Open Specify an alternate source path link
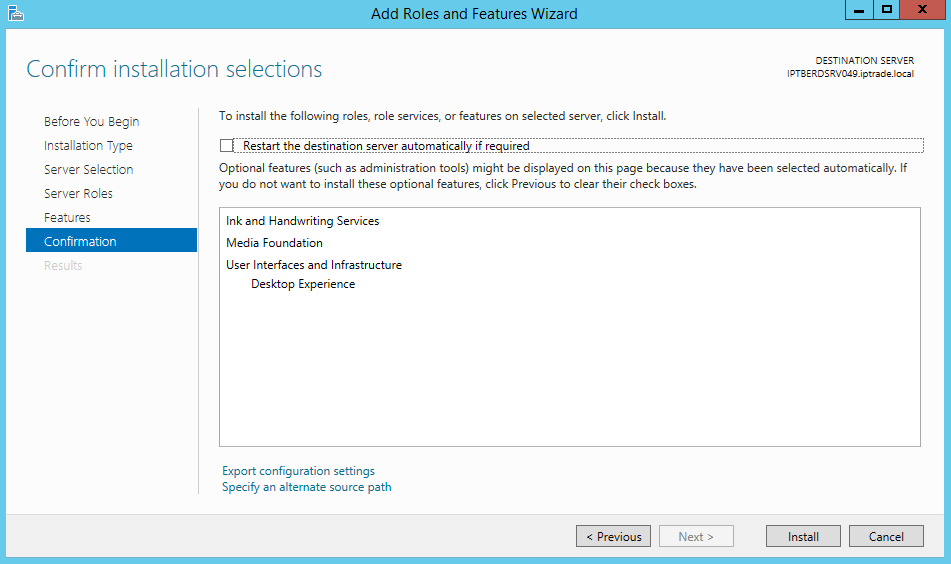The width and height of the screenshot is (951, 564). (x=306, y=487)
